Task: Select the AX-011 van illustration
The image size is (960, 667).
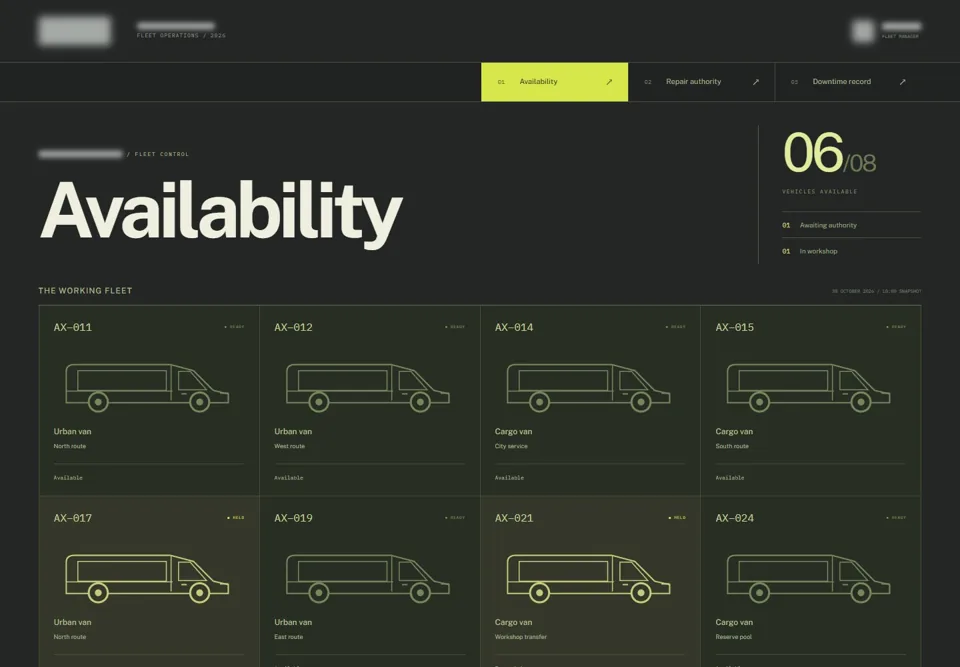Action: click(147, 388)
